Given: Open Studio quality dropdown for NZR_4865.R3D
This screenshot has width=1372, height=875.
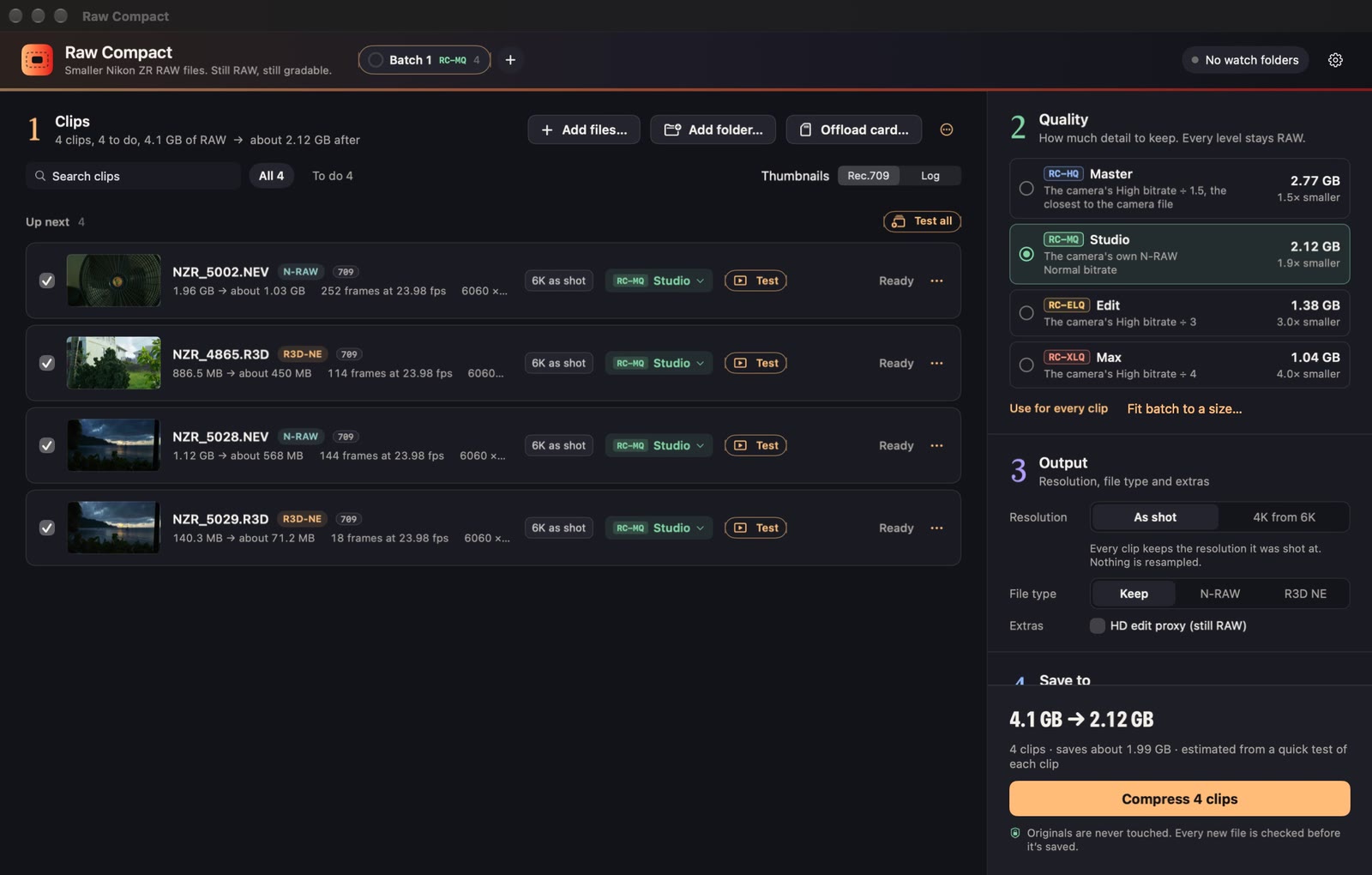Looking at the screenshot, I should [x=659, y=363].
